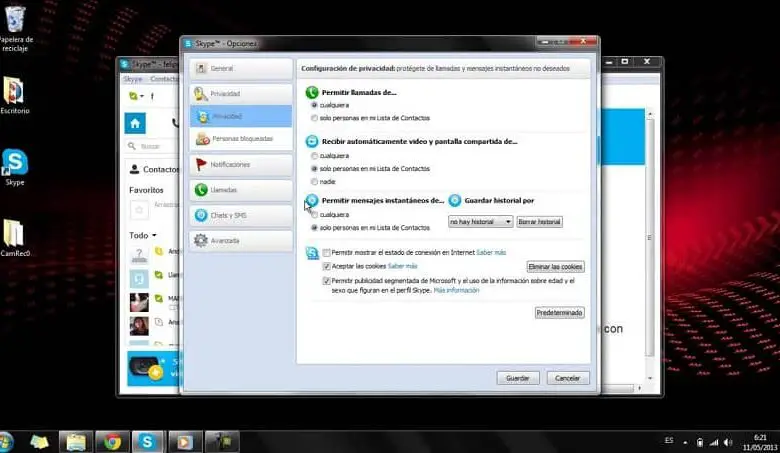Click the 'Predeterminado' button

click(x=559, y=313)
